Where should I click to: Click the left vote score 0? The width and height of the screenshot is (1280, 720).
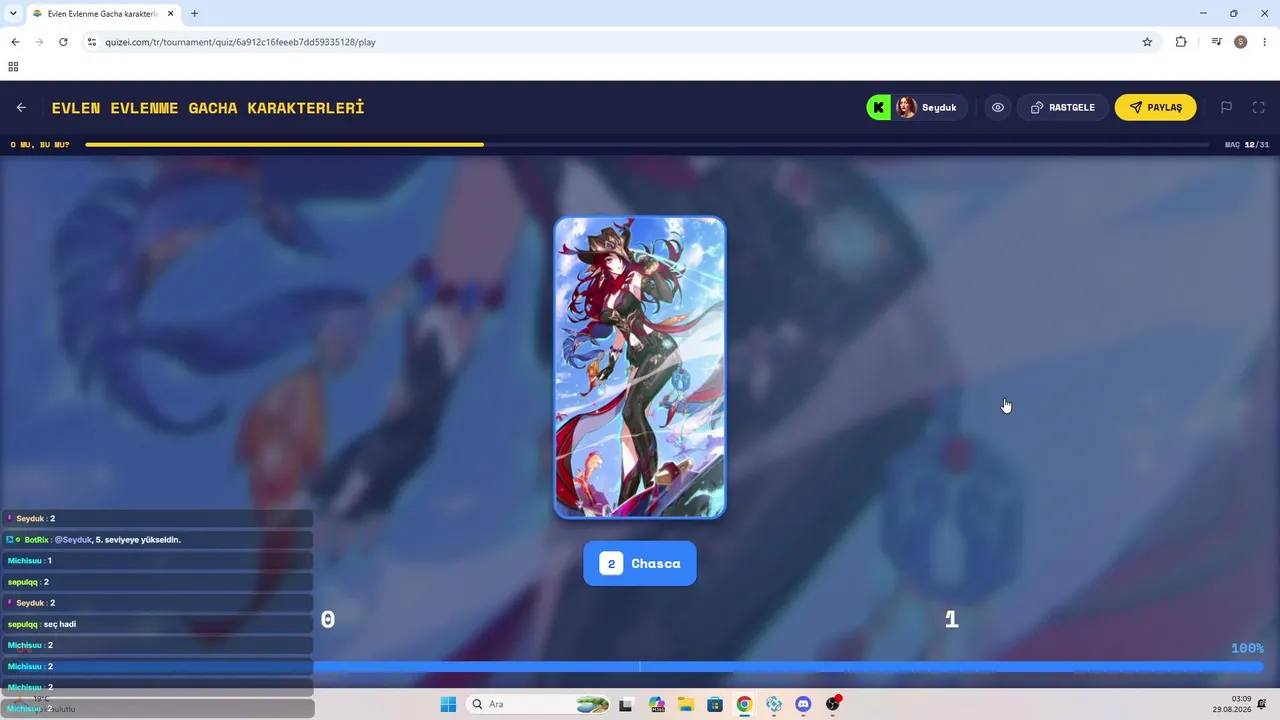pos(328,620)
